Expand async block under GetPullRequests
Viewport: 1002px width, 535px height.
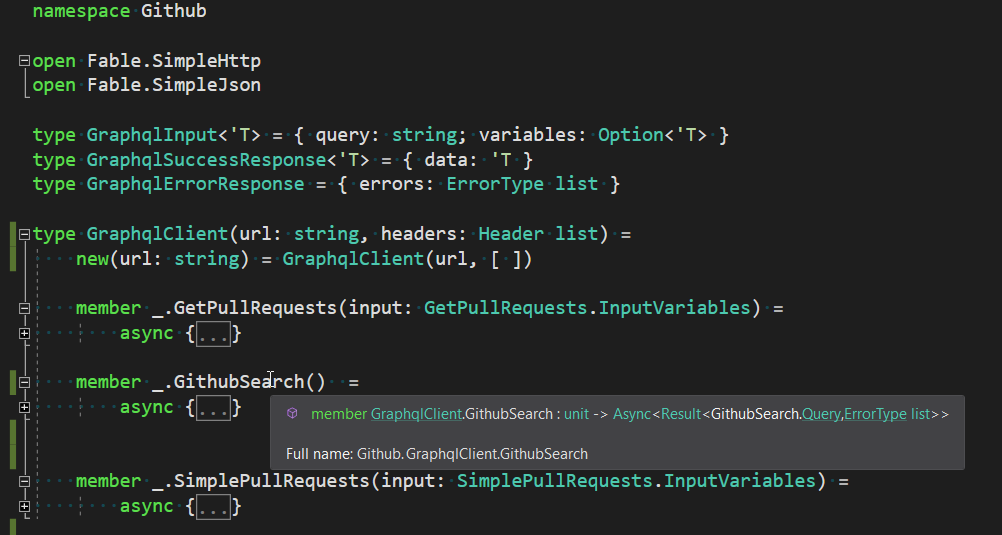24,334
